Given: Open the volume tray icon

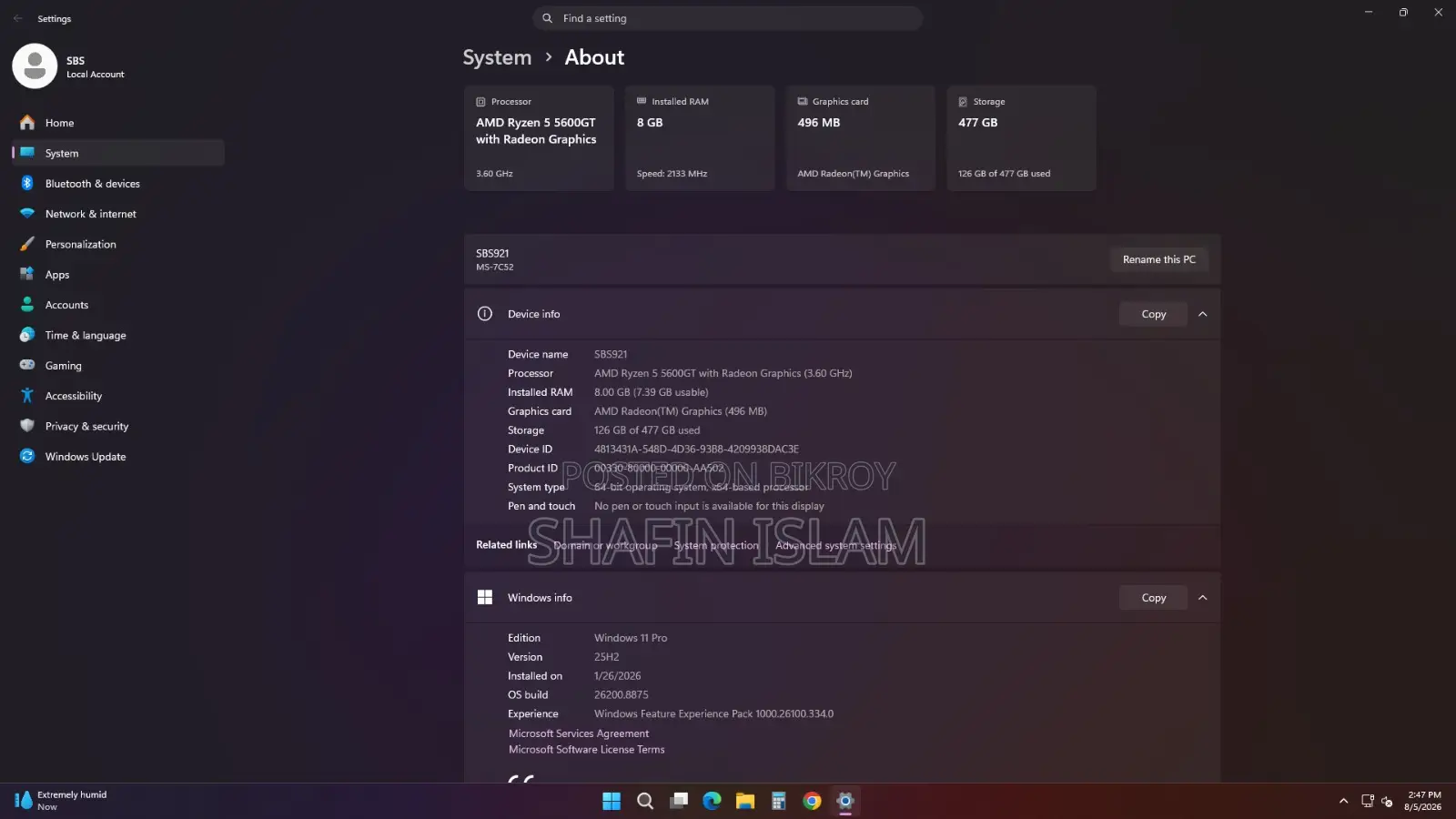Looking at the screenshot, I should (x=1387, y=801).
